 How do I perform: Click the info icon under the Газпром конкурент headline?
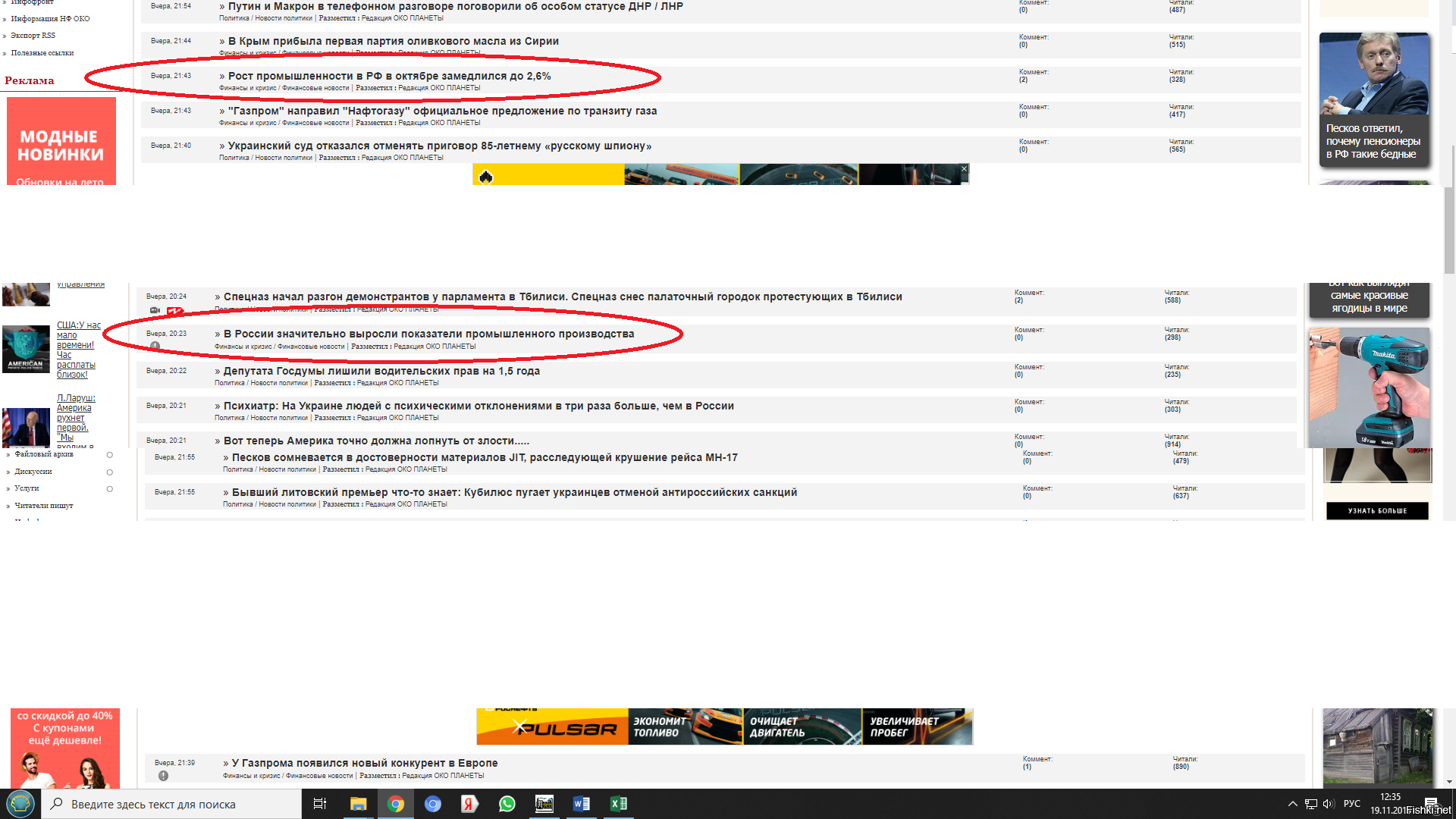click(x=163, y=776)
